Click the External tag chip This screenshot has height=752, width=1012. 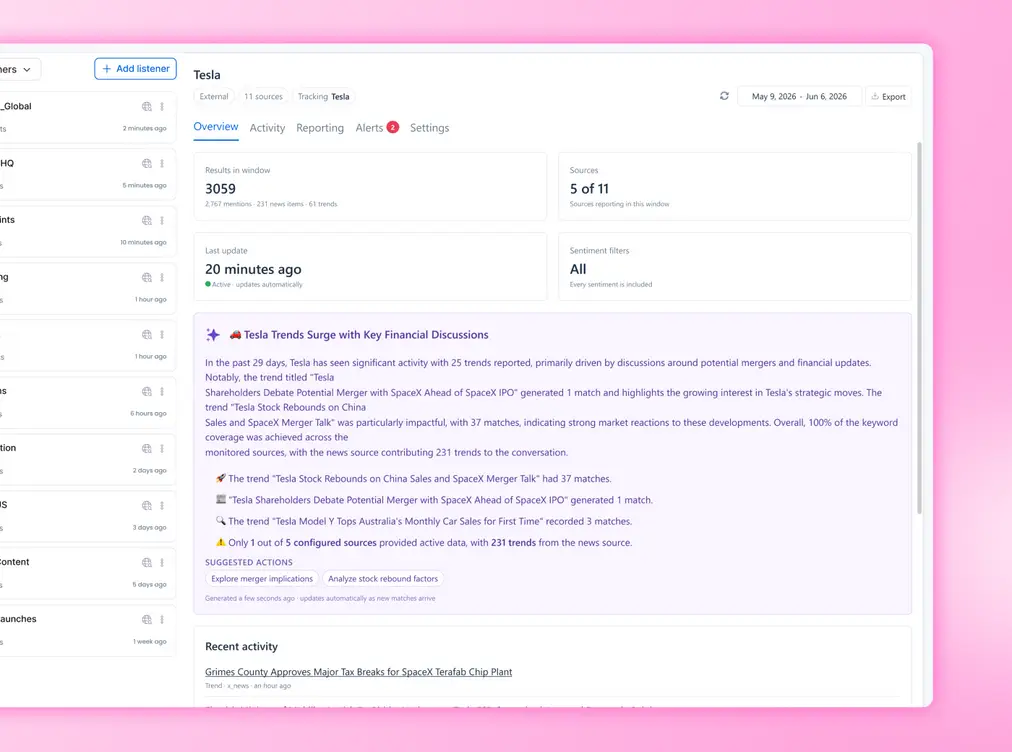(x=214, y=96)
